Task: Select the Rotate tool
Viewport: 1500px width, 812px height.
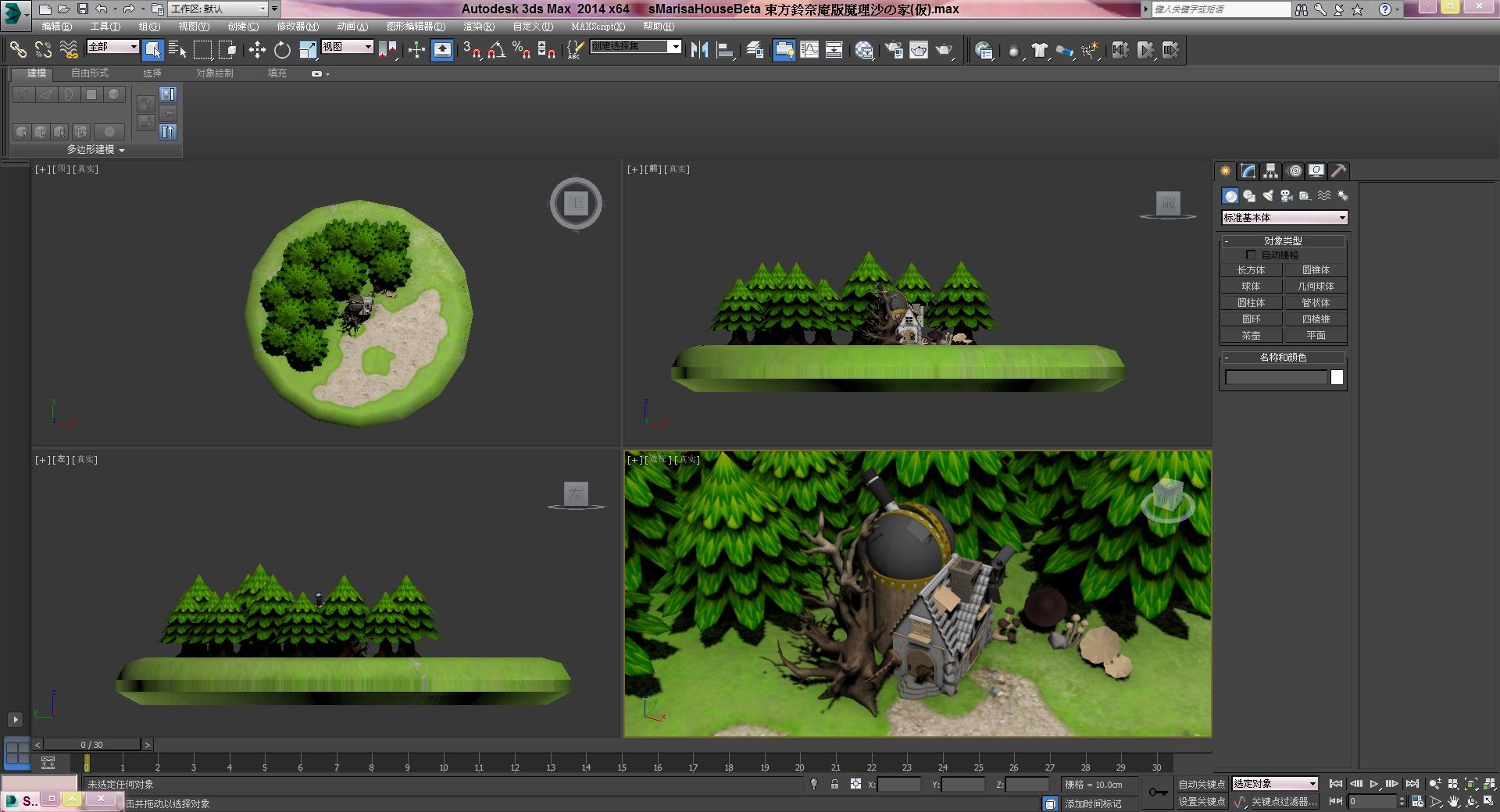Action: click(282, 50)
